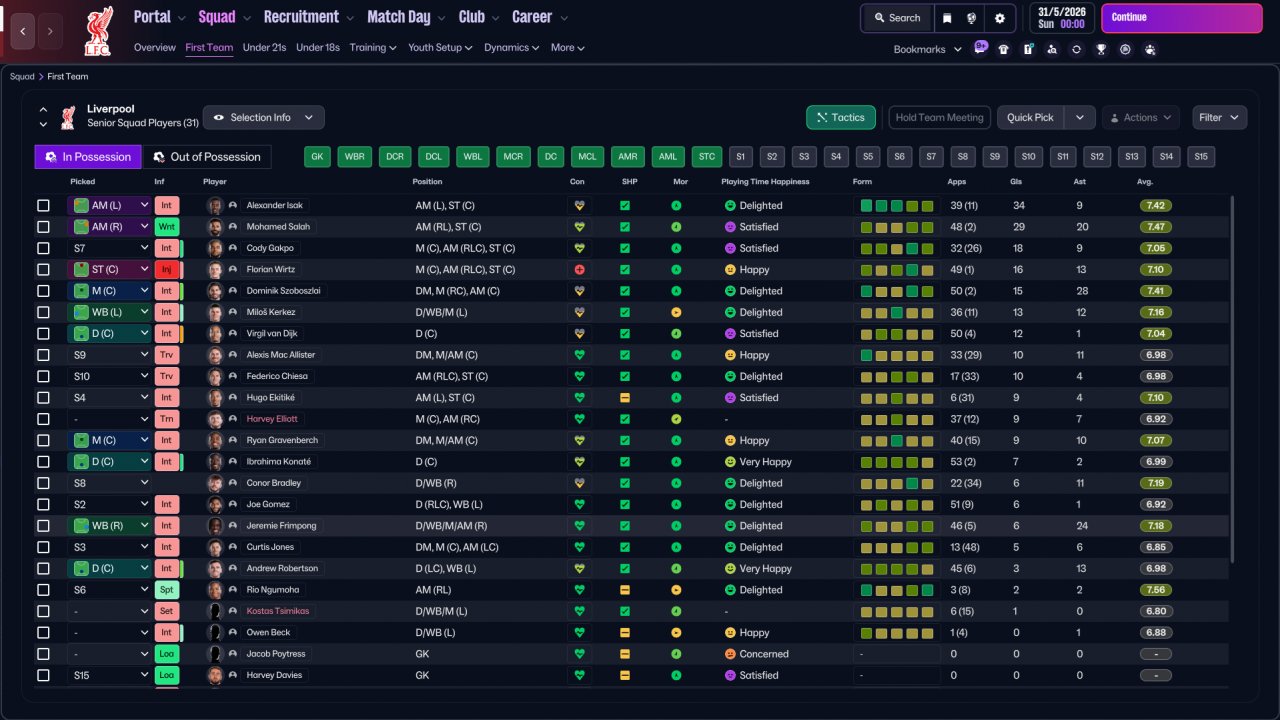This screenshot has height=720, width=1280.
Task: Open the Filter dropdown
Action: 1219,118
